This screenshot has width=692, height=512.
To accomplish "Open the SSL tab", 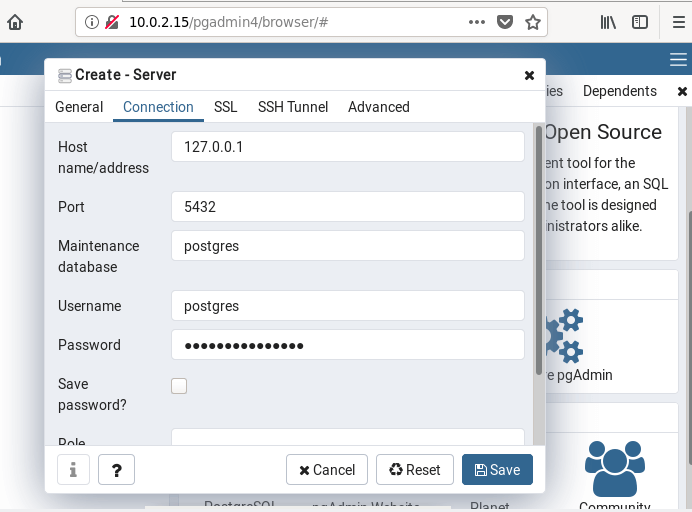I will [x=225, y=107].
